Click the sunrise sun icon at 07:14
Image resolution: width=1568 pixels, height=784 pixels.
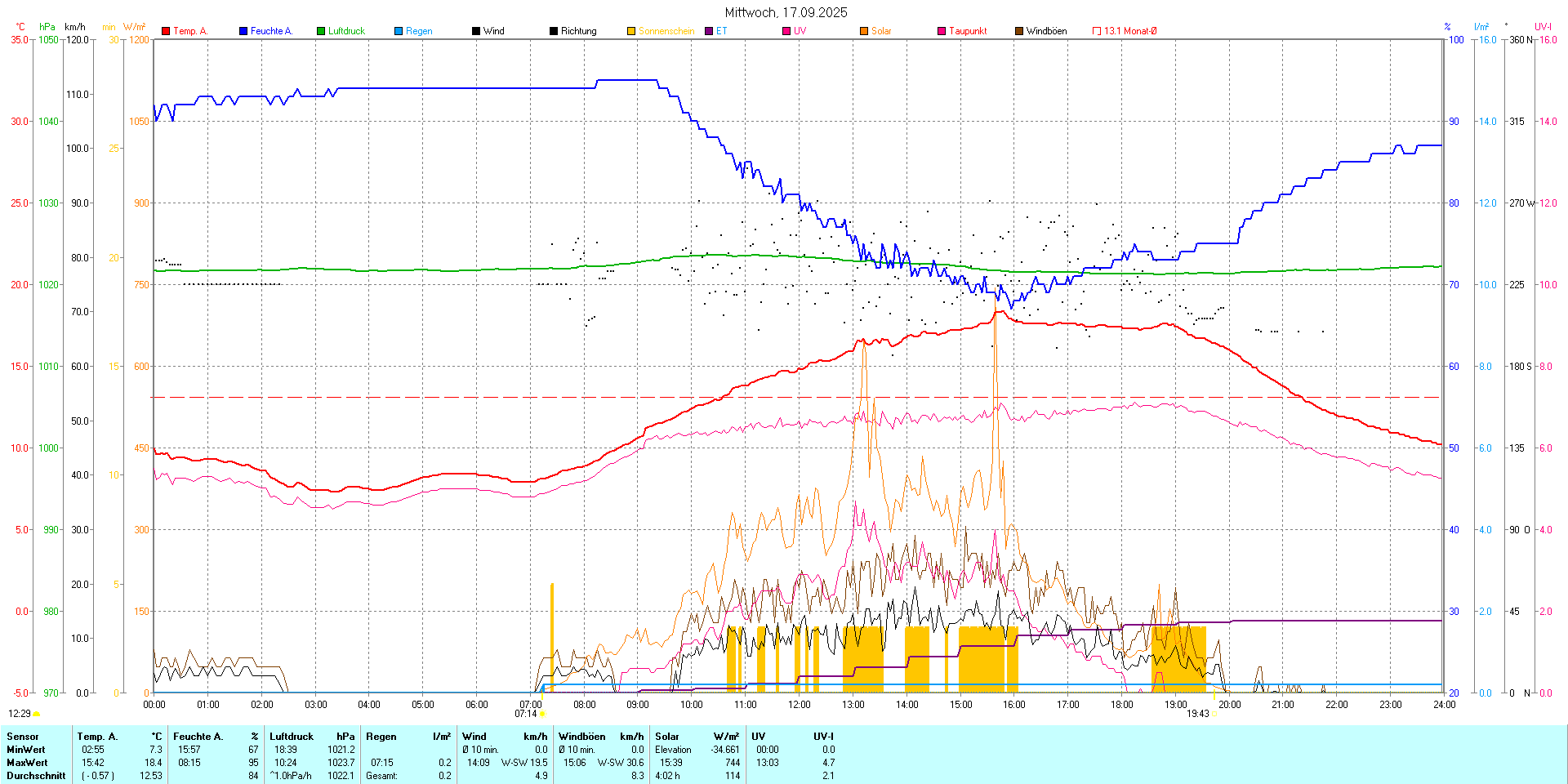(x=542, y=714)
